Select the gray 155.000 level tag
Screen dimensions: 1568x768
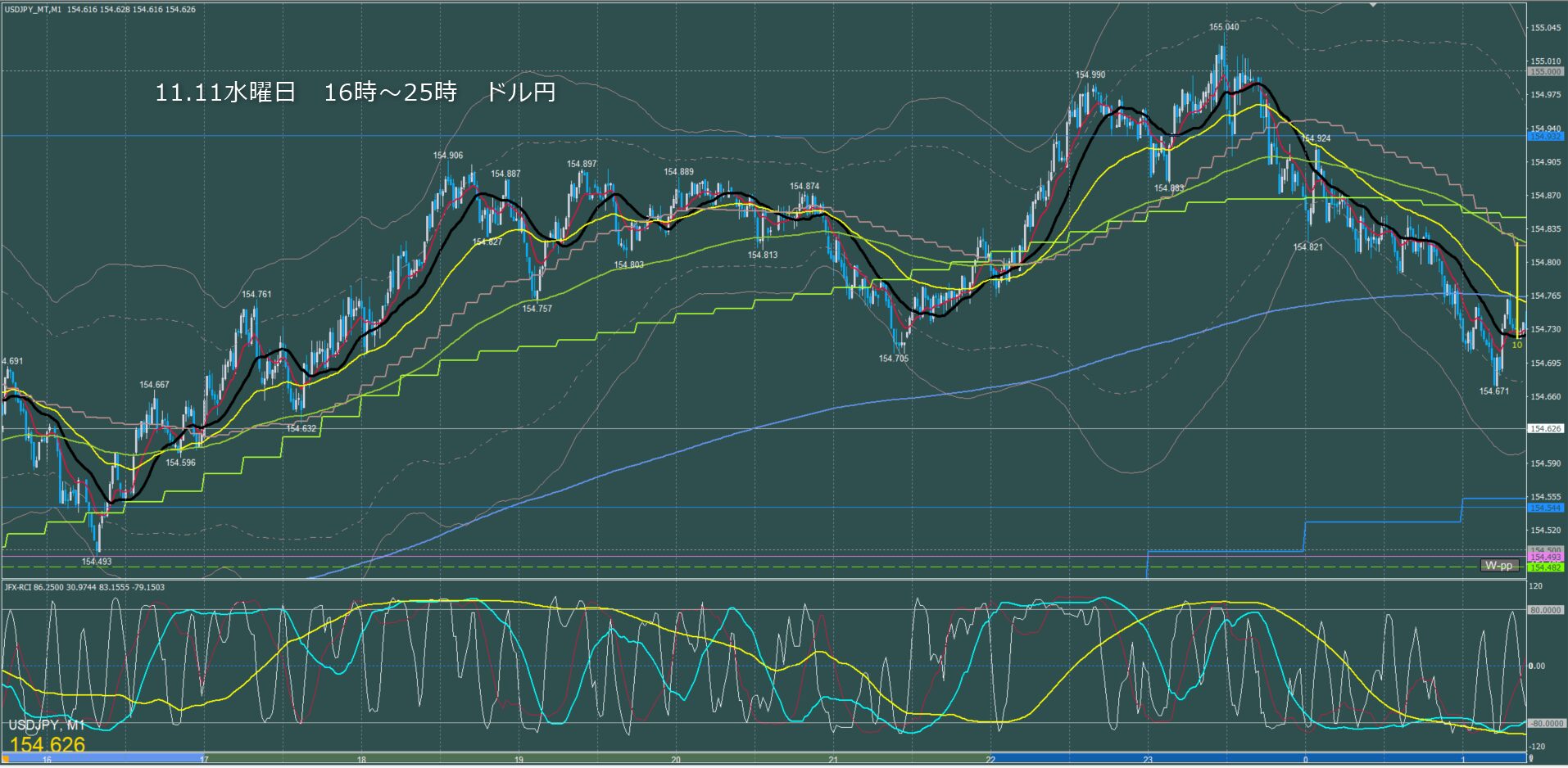click(1545, 72)
